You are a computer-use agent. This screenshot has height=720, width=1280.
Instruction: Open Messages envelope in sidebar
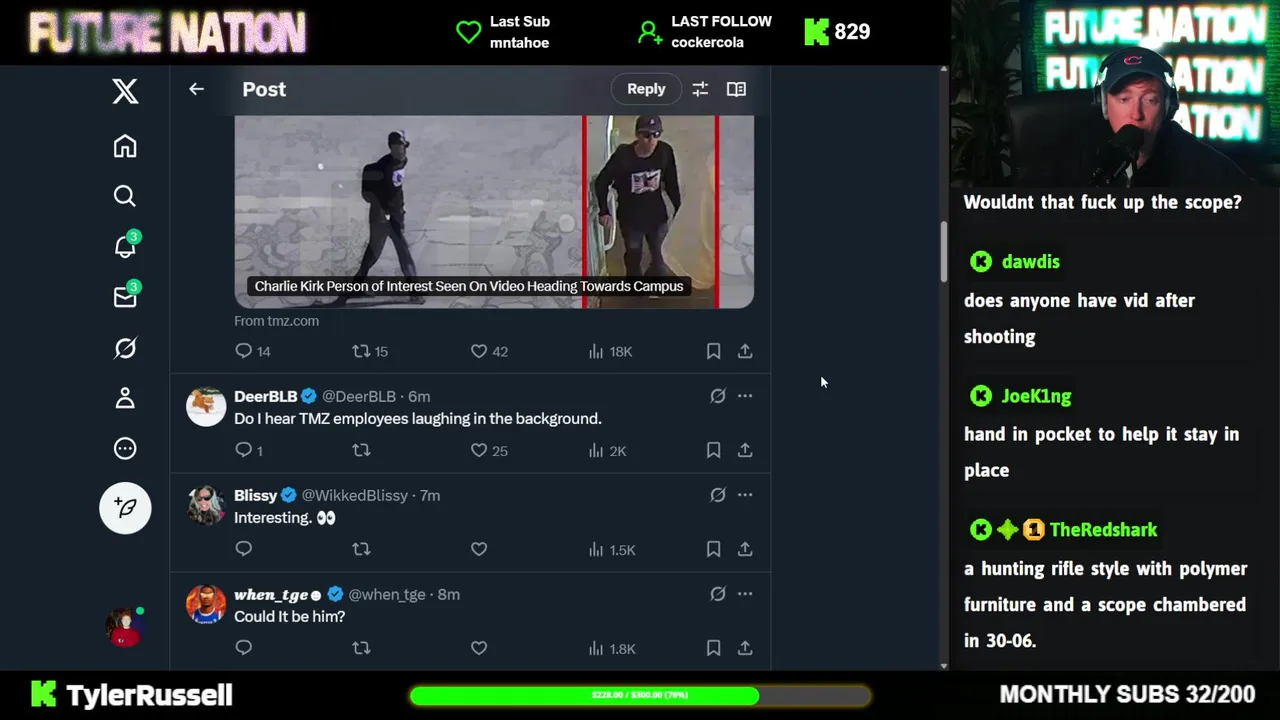[x=125, y=297]
